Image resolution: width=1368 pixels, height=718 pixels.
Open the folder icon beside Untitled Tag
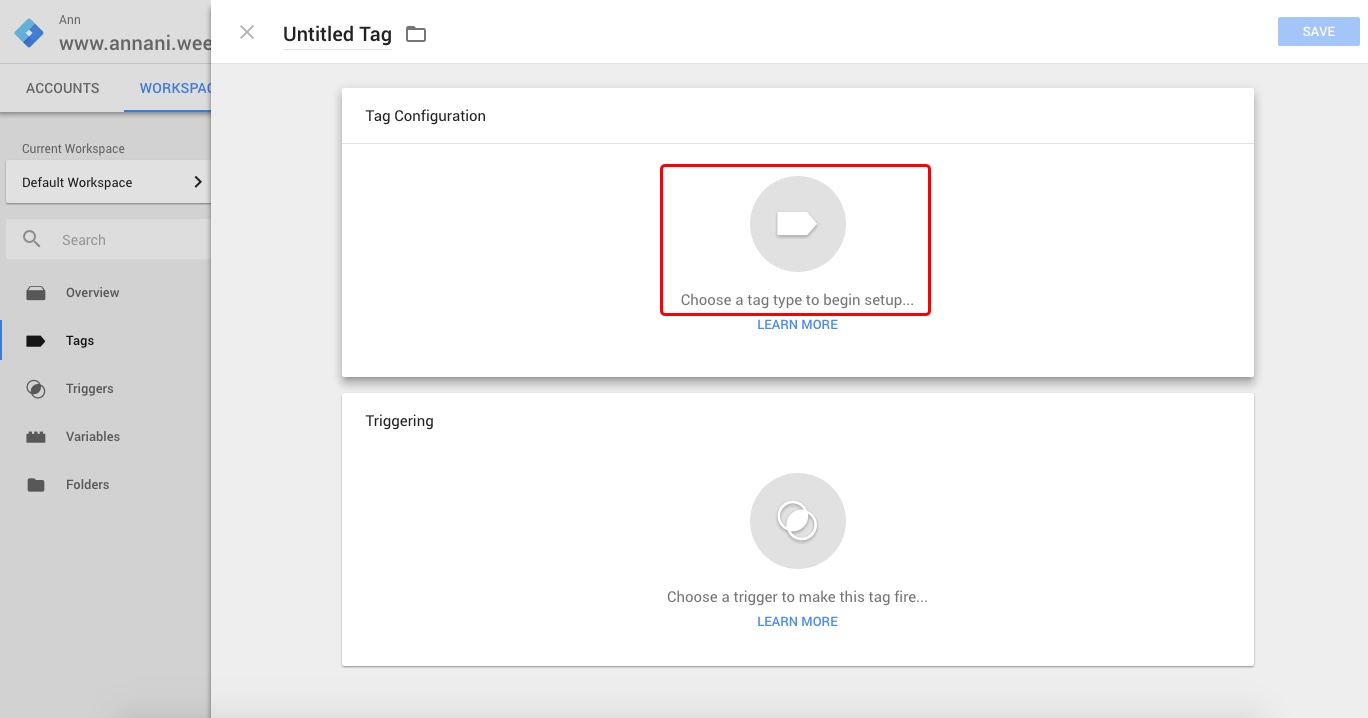(416, 34)
